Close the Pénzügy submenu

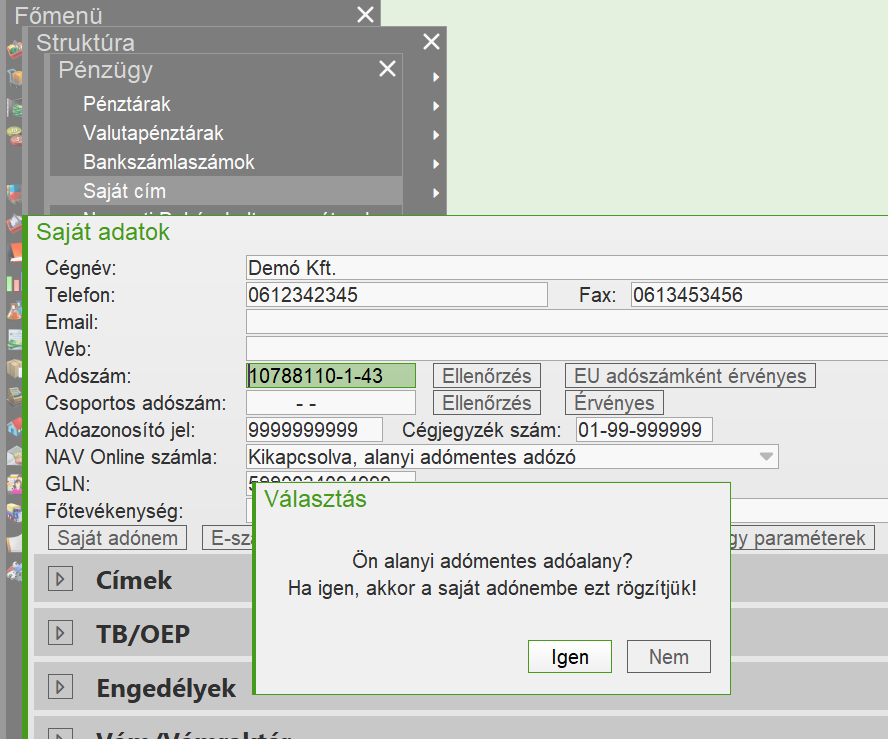point(387,69)
